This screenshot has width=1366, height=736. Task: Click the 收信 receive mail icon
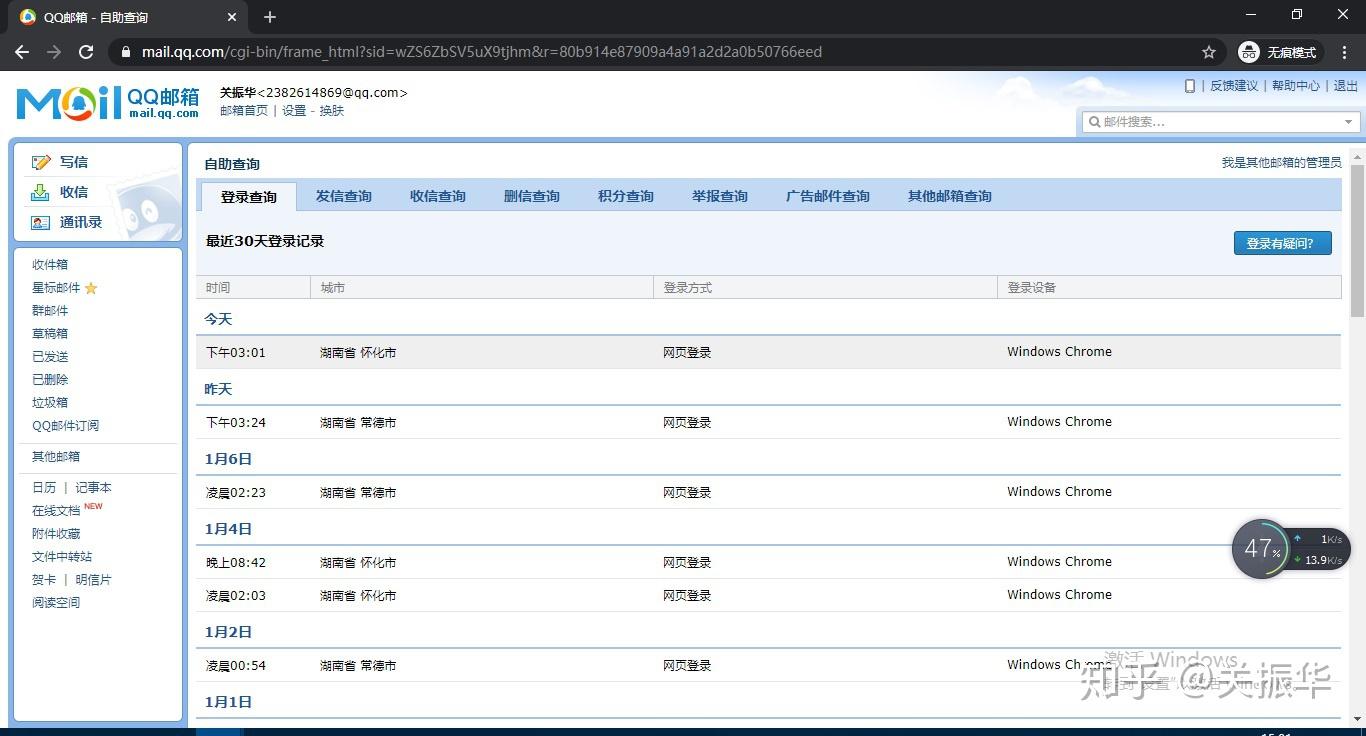tap(40, 192)
